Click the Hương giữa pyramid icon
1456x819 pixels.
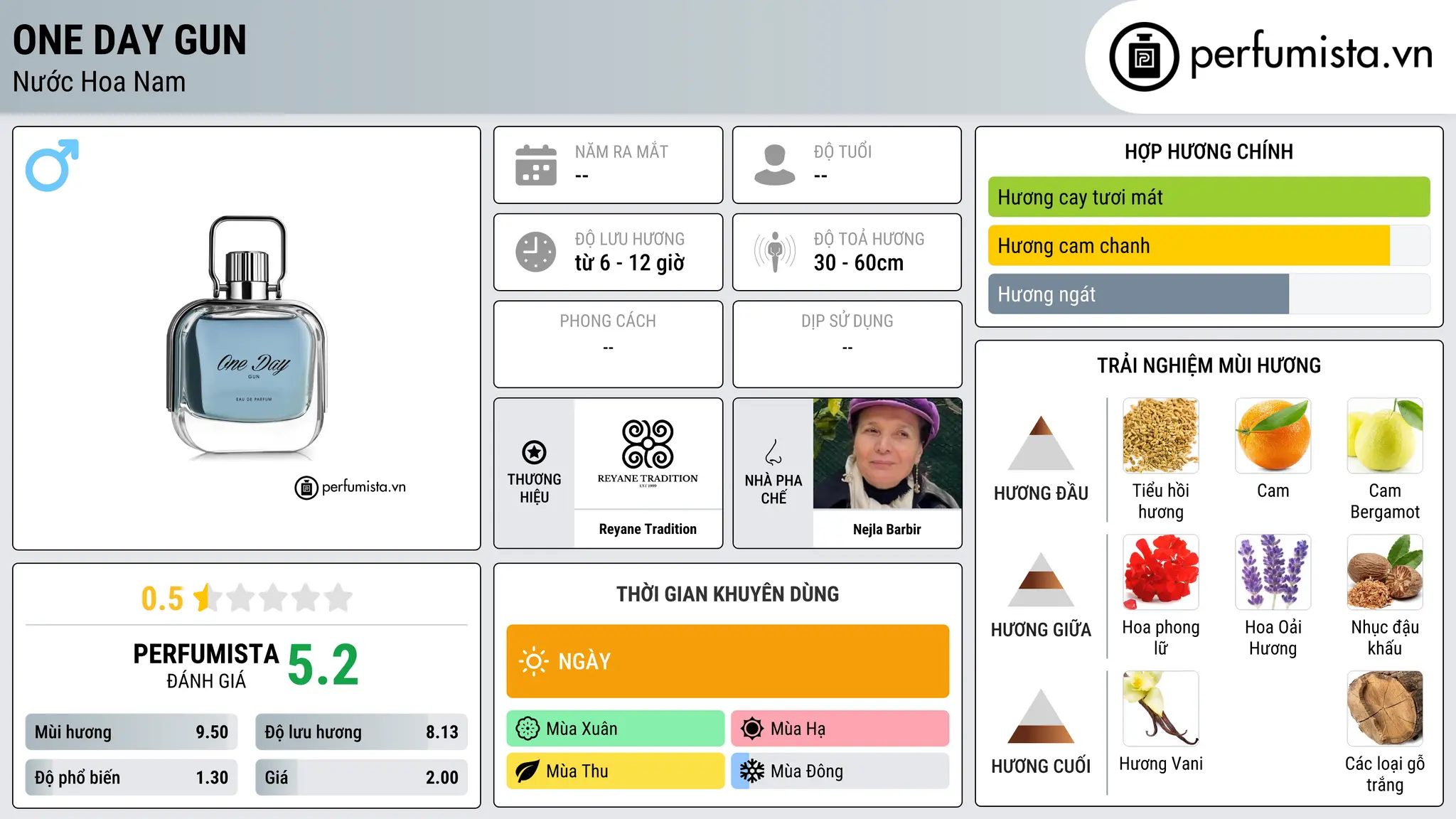click(1041, 579)
